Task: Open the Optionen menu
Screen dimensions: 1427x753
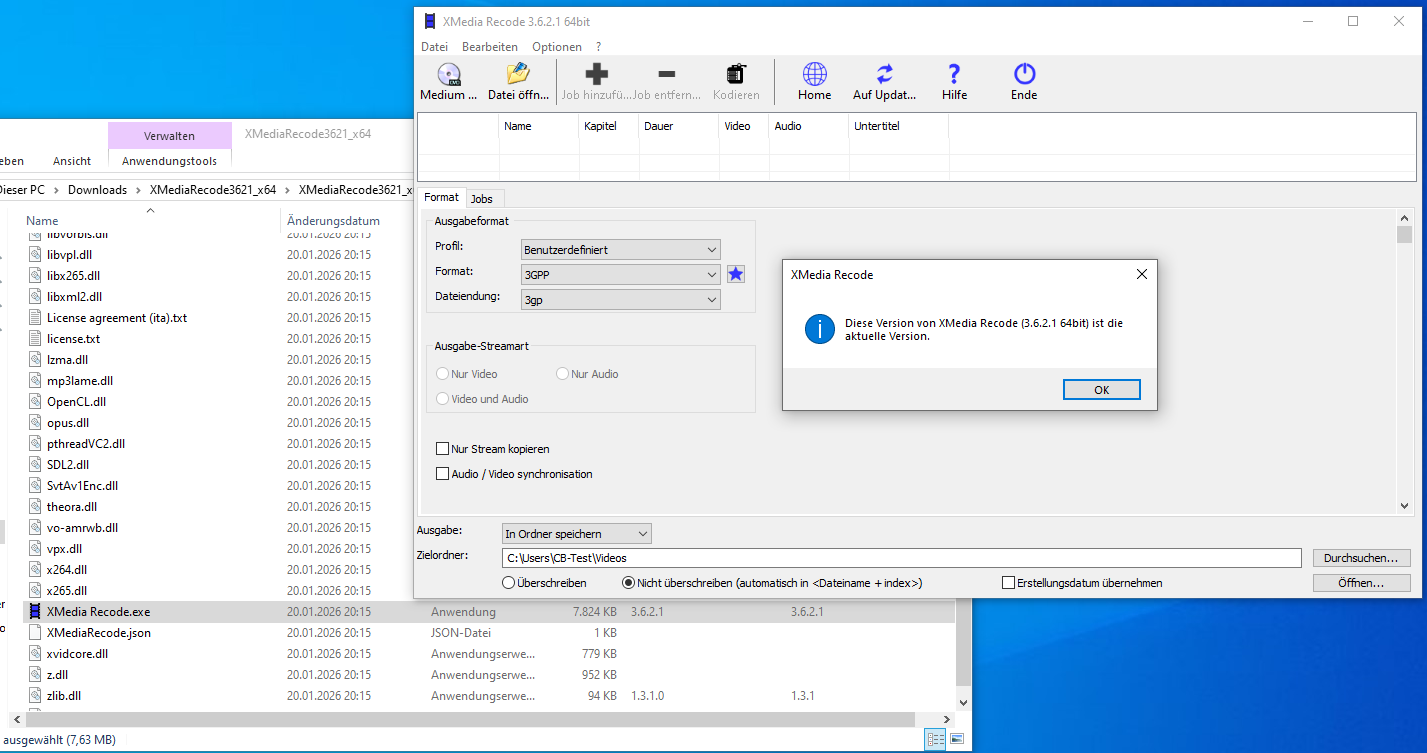Action: (x=557, y=47)
